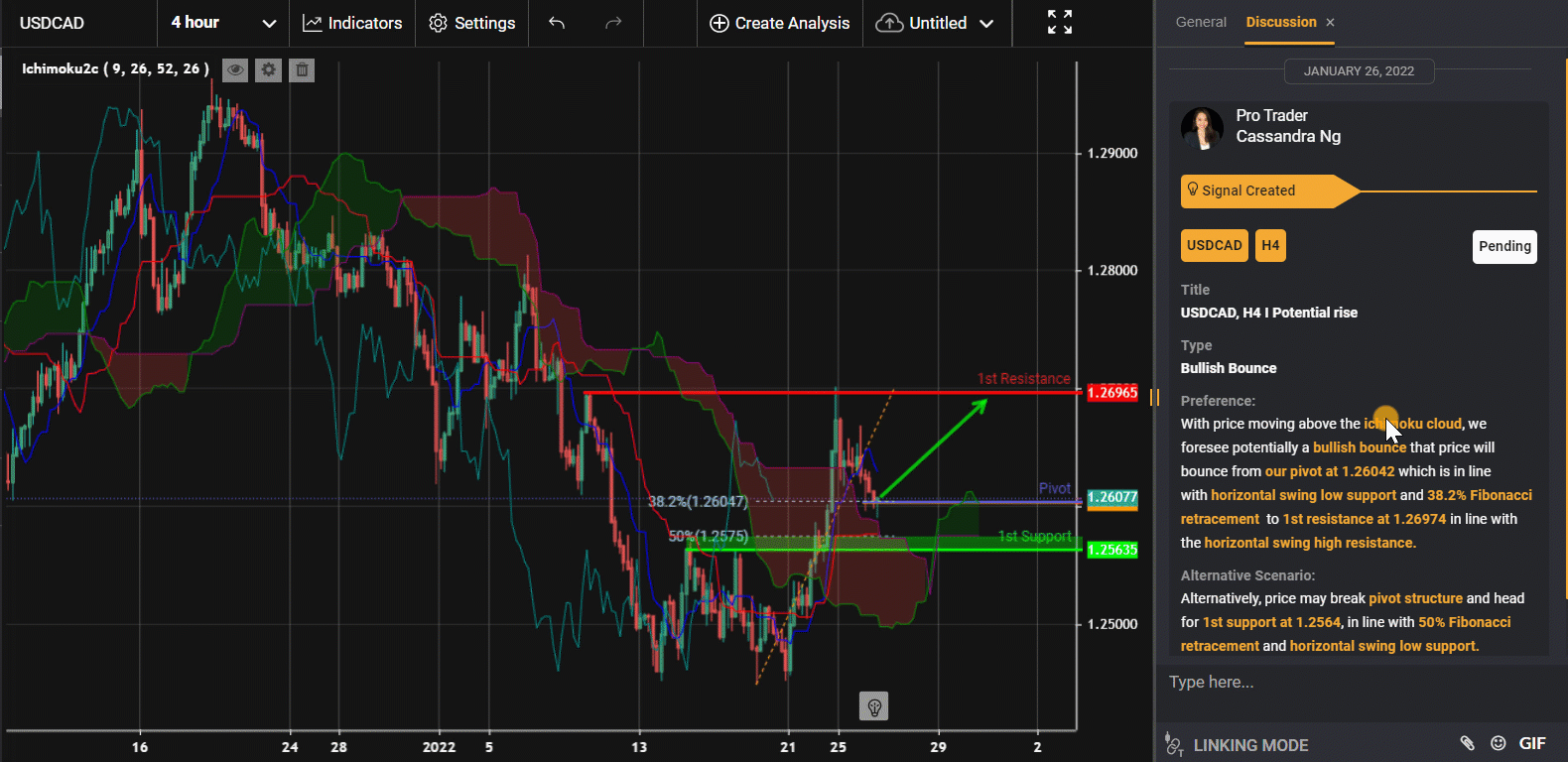Image resolution: width=1568 pixels, height=762 pixels.
Task: Click the Bullish Bounce type value
Action: (x=1229, y=368)
